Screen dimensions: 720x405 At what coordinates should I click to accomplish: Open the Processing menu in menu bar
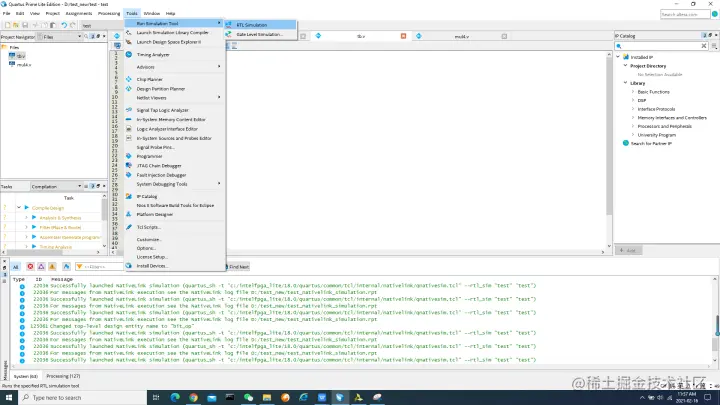pyautogui.click(x=109, y=13)
